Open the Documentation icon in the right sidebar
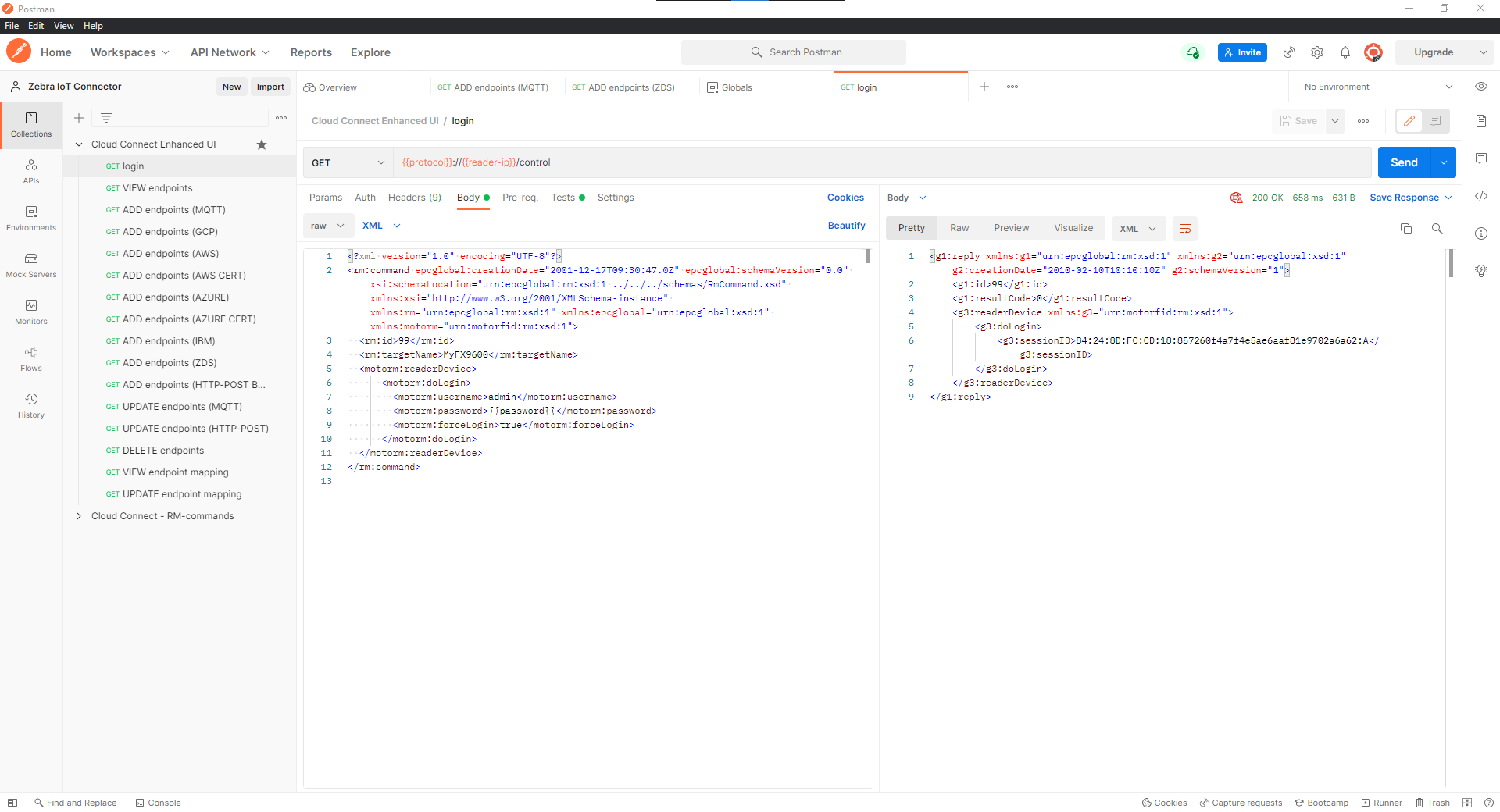The image size is (1500, 812). pyautogui.click(x=1481, y=121)
